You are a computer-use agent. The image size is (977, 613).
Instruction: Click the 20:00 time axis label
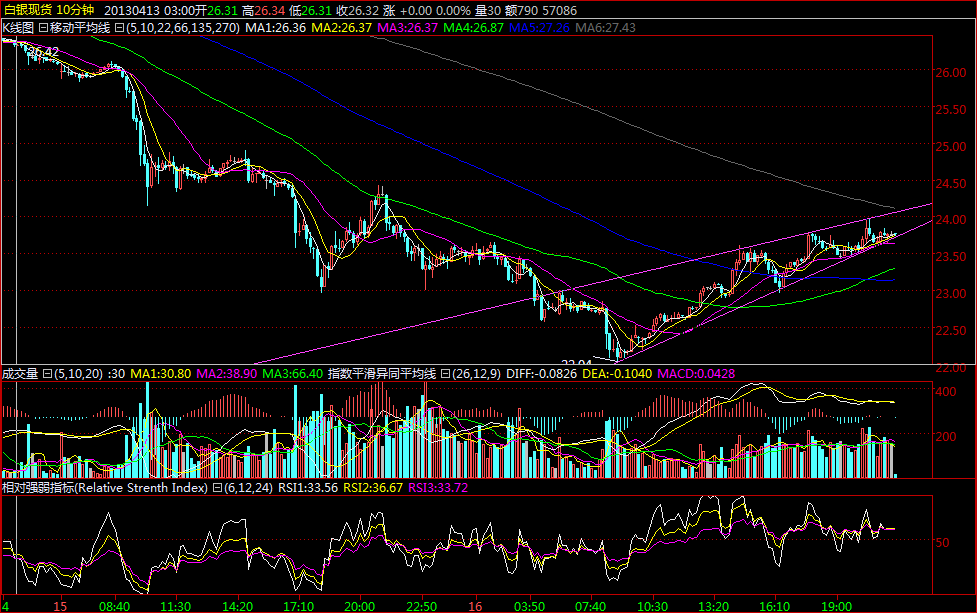click(360, 606)
